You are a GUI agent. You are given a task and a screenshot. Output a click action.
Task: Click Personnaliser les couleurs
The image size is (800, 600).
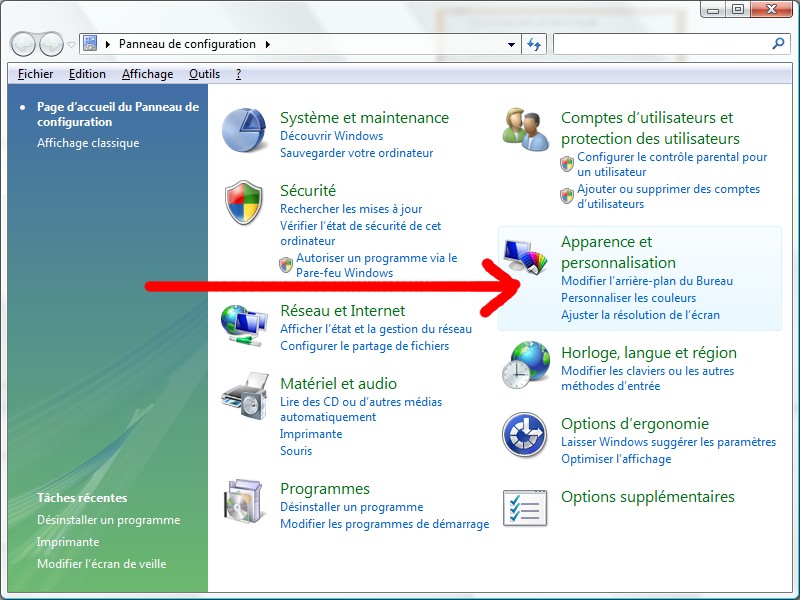(x=629, y=298)
